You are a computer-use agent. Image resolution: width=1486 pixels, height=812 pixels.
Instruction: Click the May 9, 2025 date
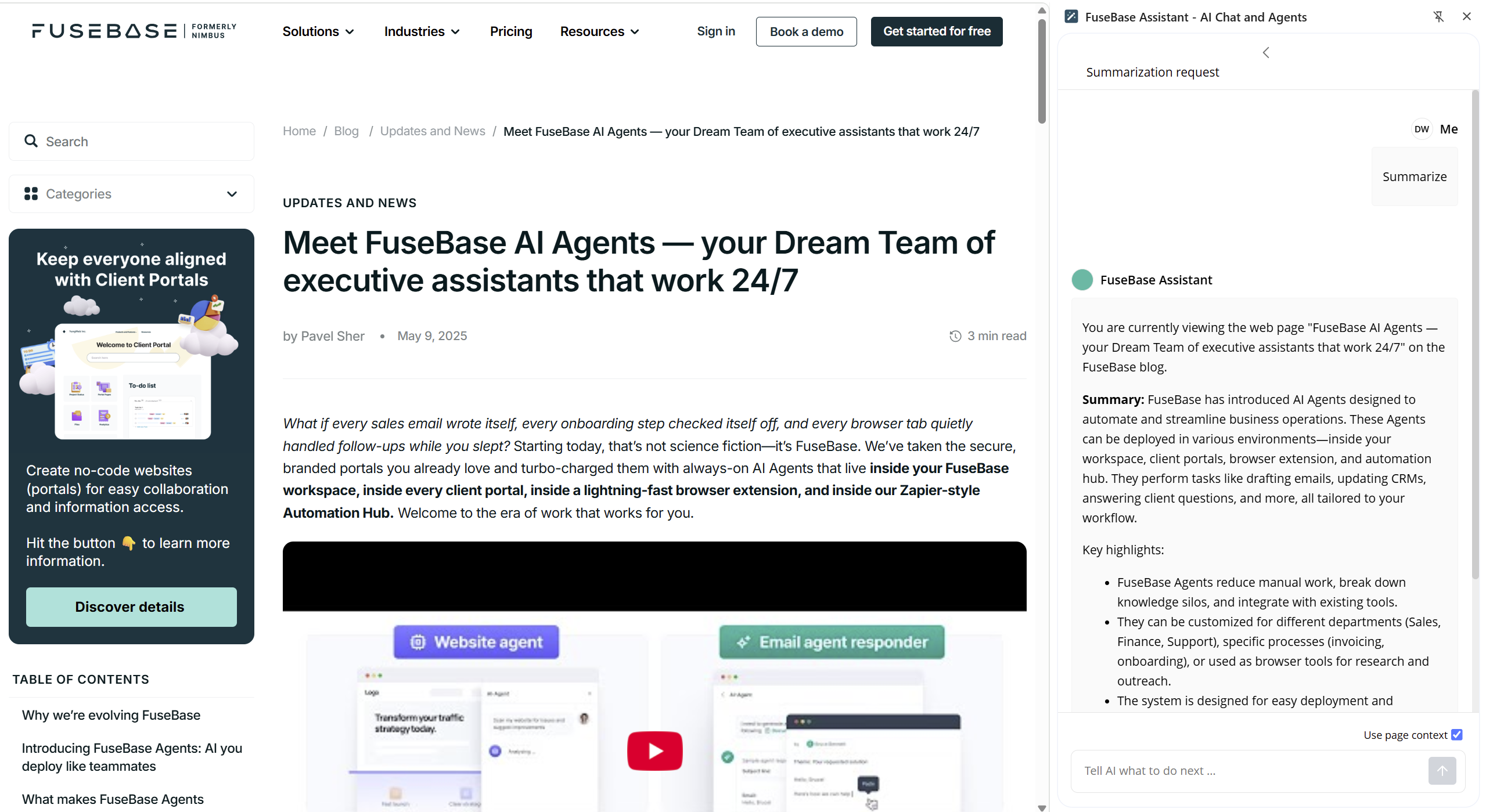(432, 336)
